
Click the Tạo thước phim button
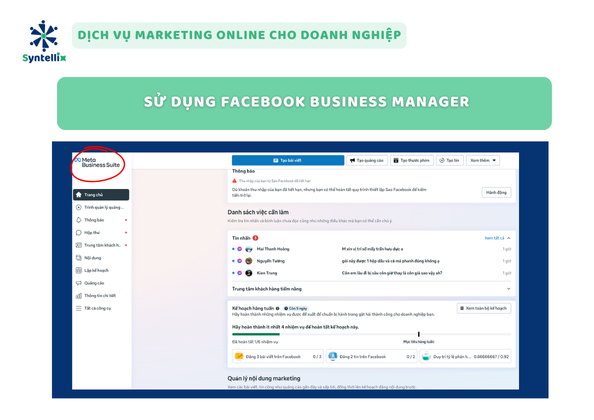coord(412,161)
